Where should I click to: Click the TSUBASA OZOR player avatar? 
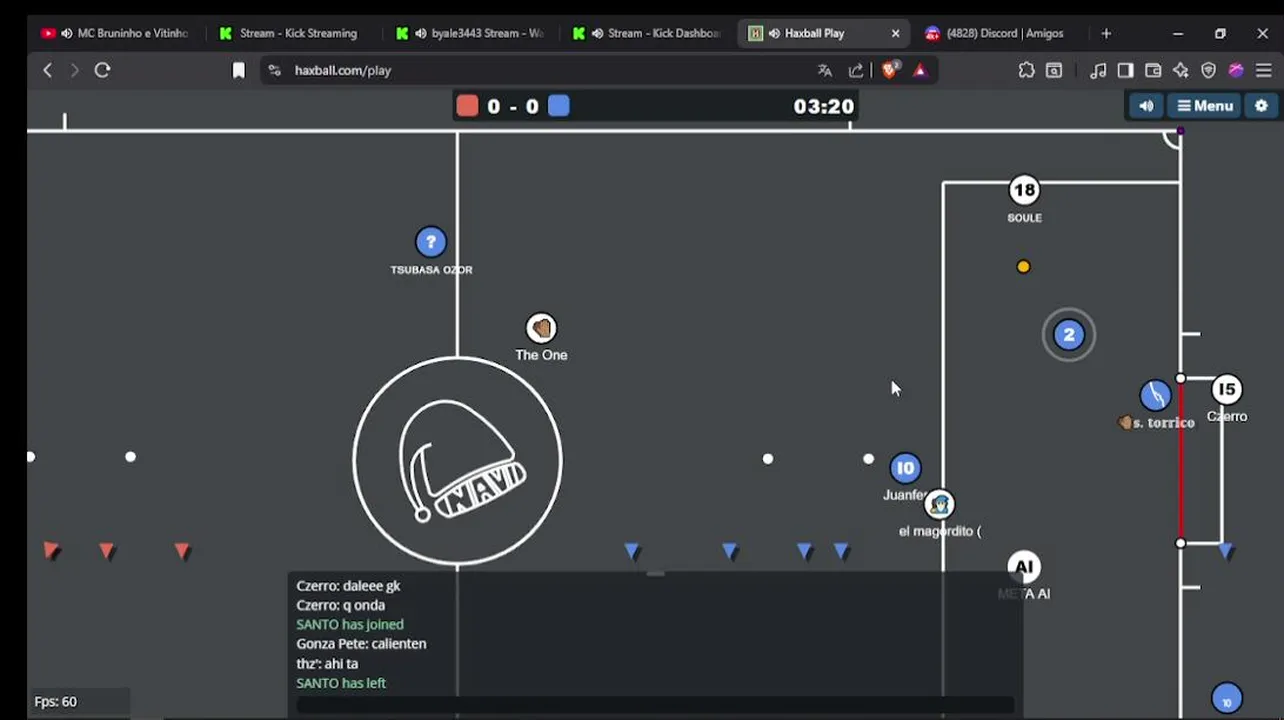coord(431,242)
